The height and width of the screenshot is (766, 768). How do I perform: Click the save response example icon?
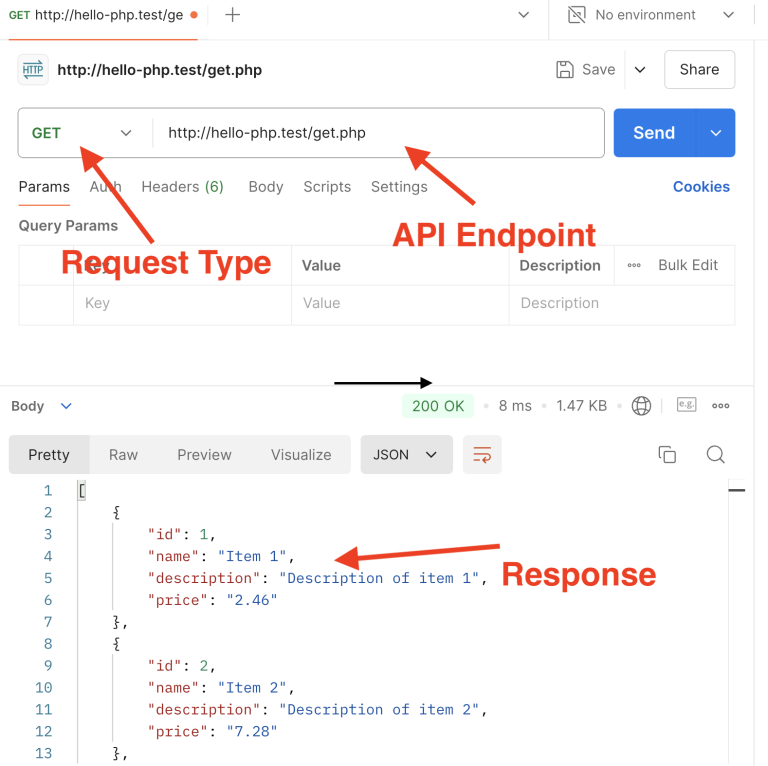coord(686,406)
